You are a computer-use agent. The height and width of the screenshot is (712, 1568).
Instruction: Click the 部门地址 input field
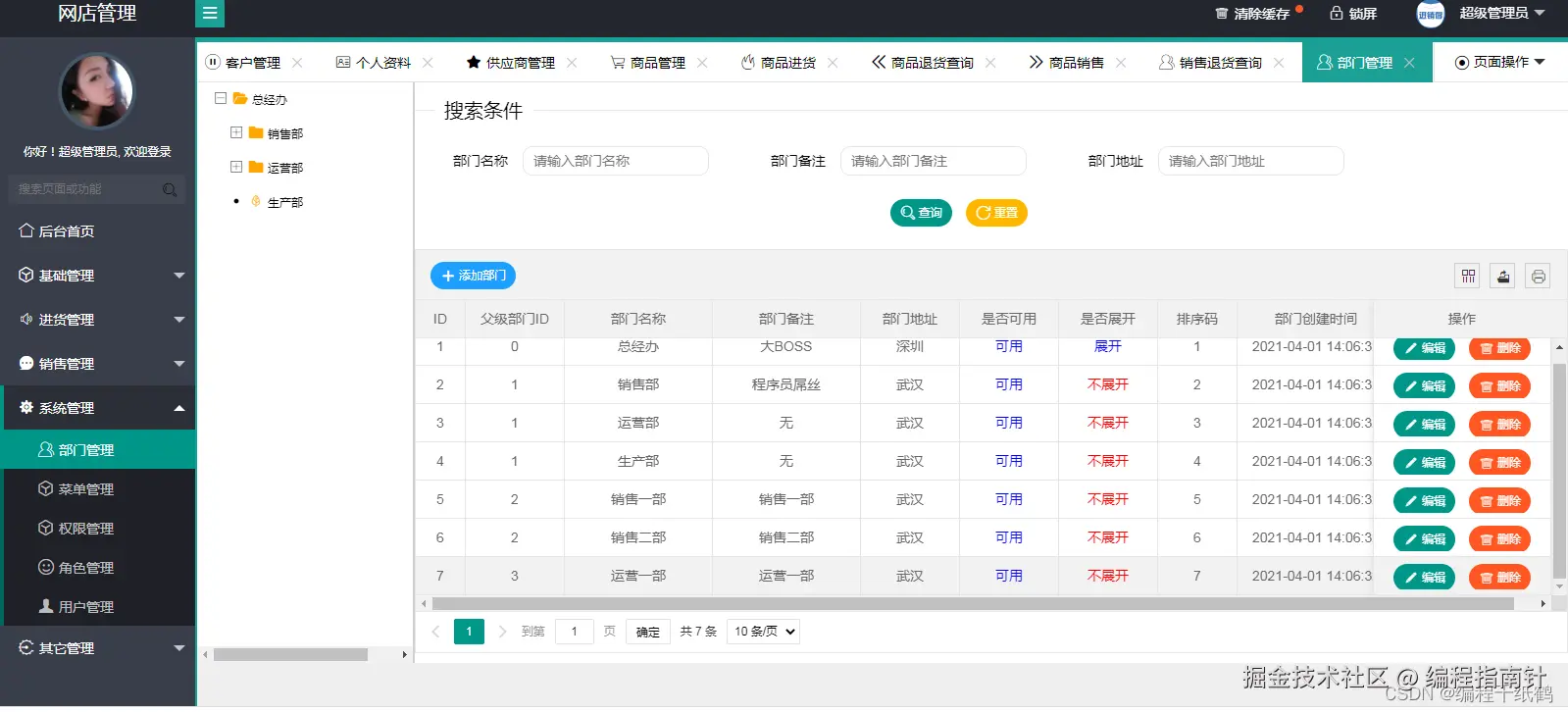[x=1251, y=161]
